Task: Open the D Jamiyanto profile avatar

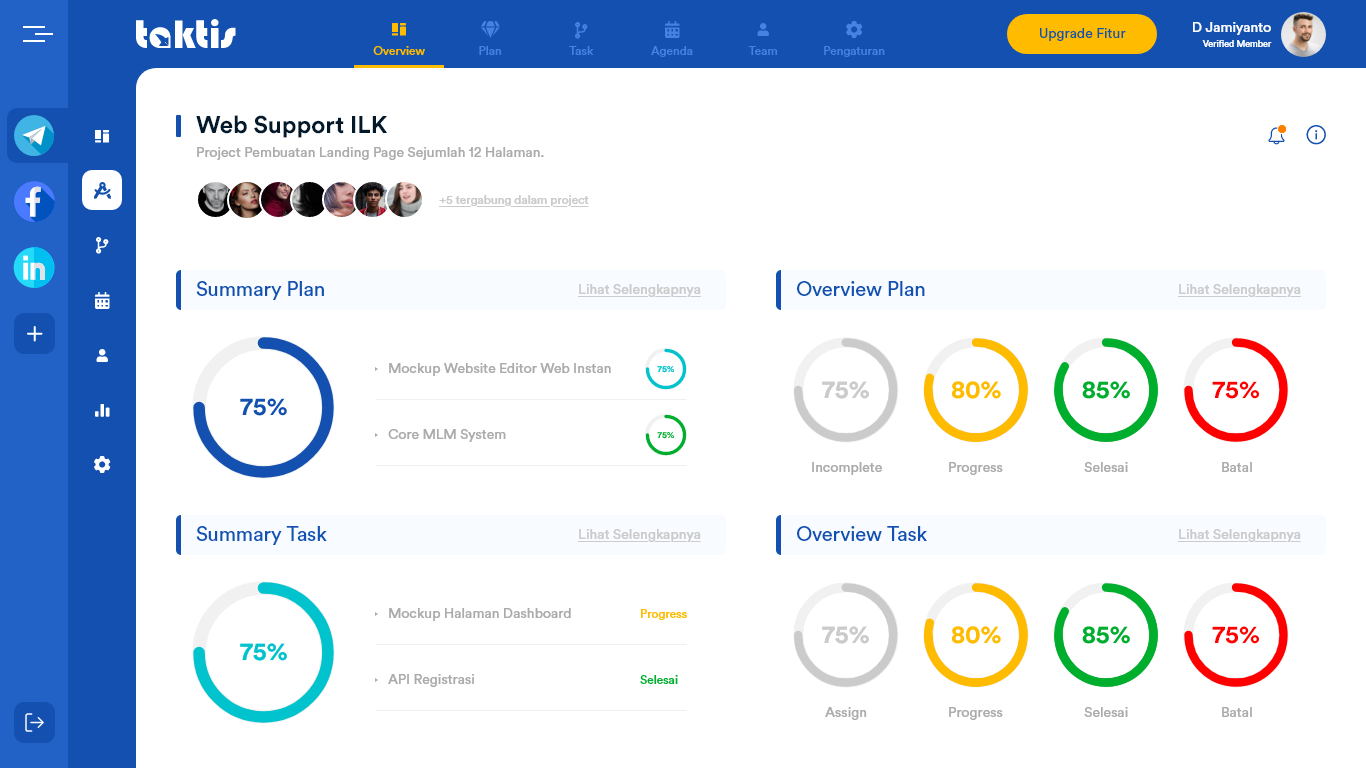Action: tap(1303, 34)
